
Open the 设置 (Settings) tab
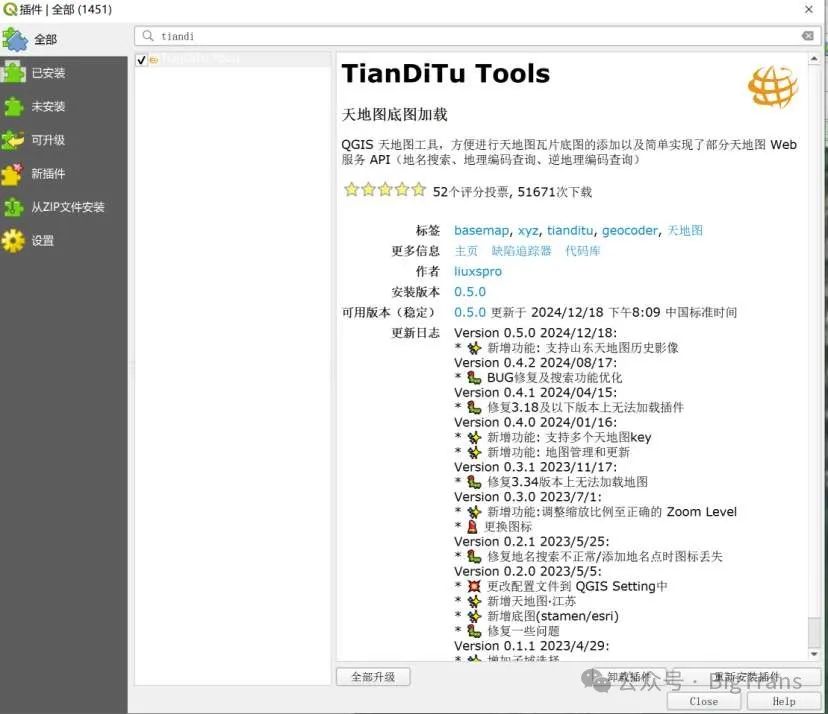pyautogui.click(x=63, y=241)
